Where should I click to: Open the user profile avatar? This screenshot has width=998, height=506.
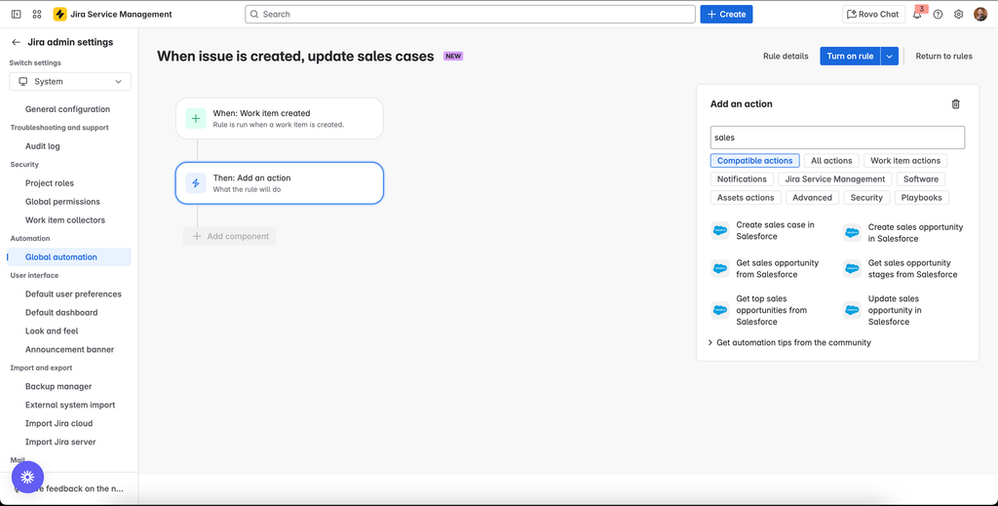[x=980, y=14]
